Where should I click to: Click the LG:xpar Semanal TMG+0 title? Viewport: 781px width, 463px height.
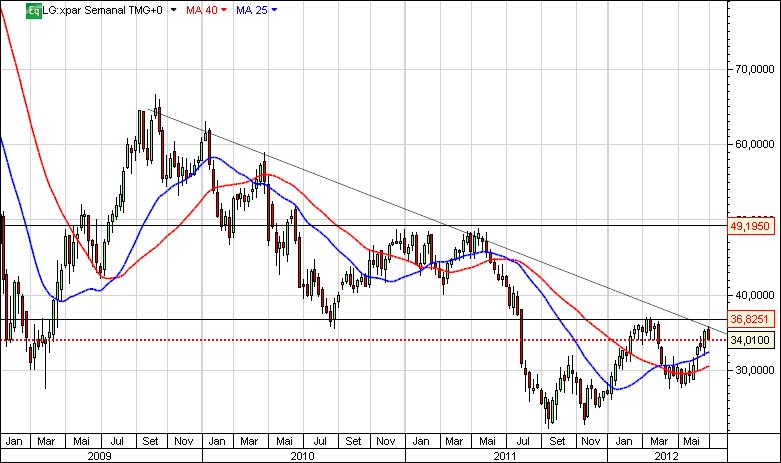(103, 10)
